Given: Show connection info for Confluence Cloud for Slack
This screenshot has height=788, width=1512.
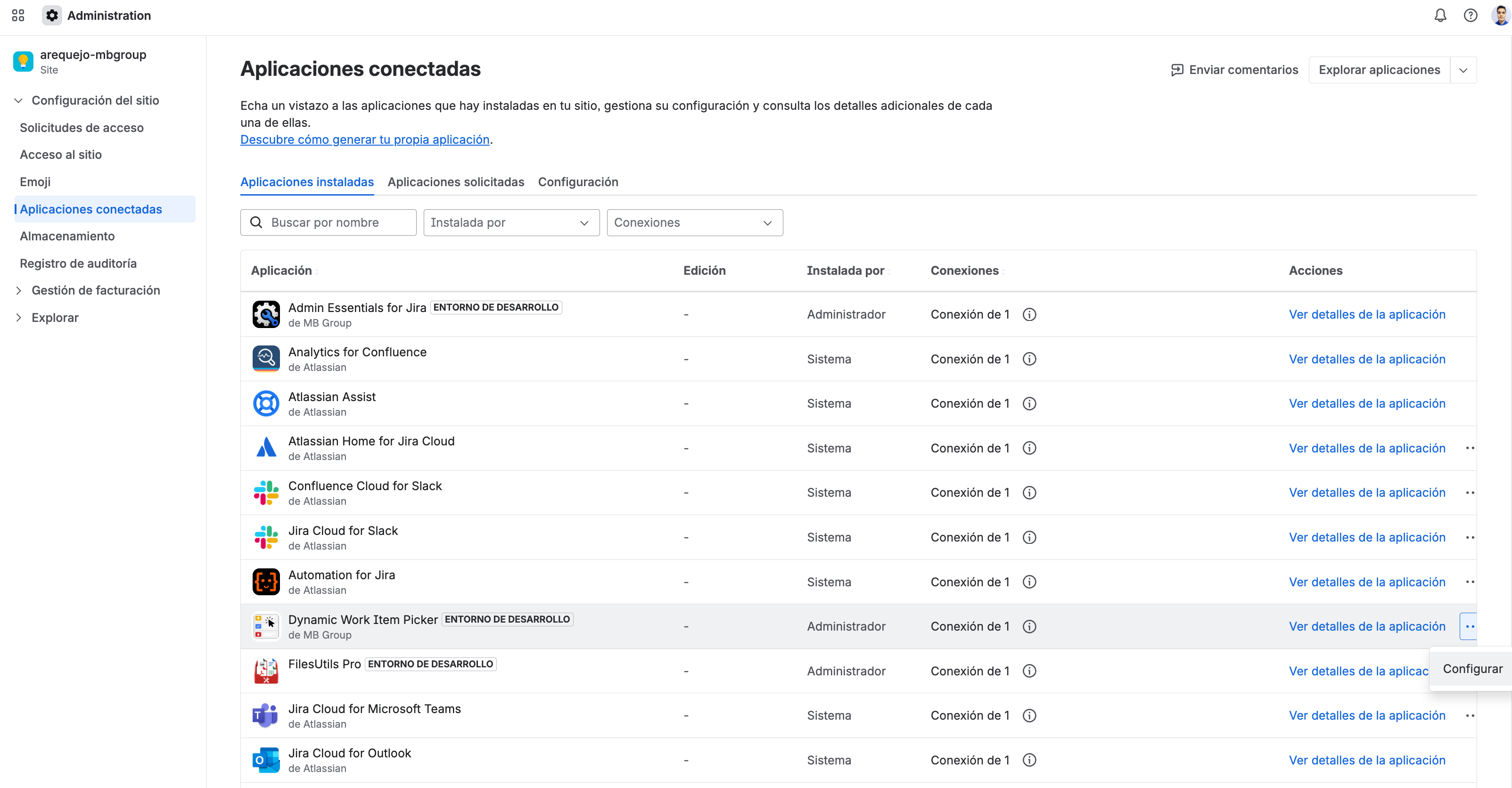Looking at the screenshot, I should coord(1029,493).
